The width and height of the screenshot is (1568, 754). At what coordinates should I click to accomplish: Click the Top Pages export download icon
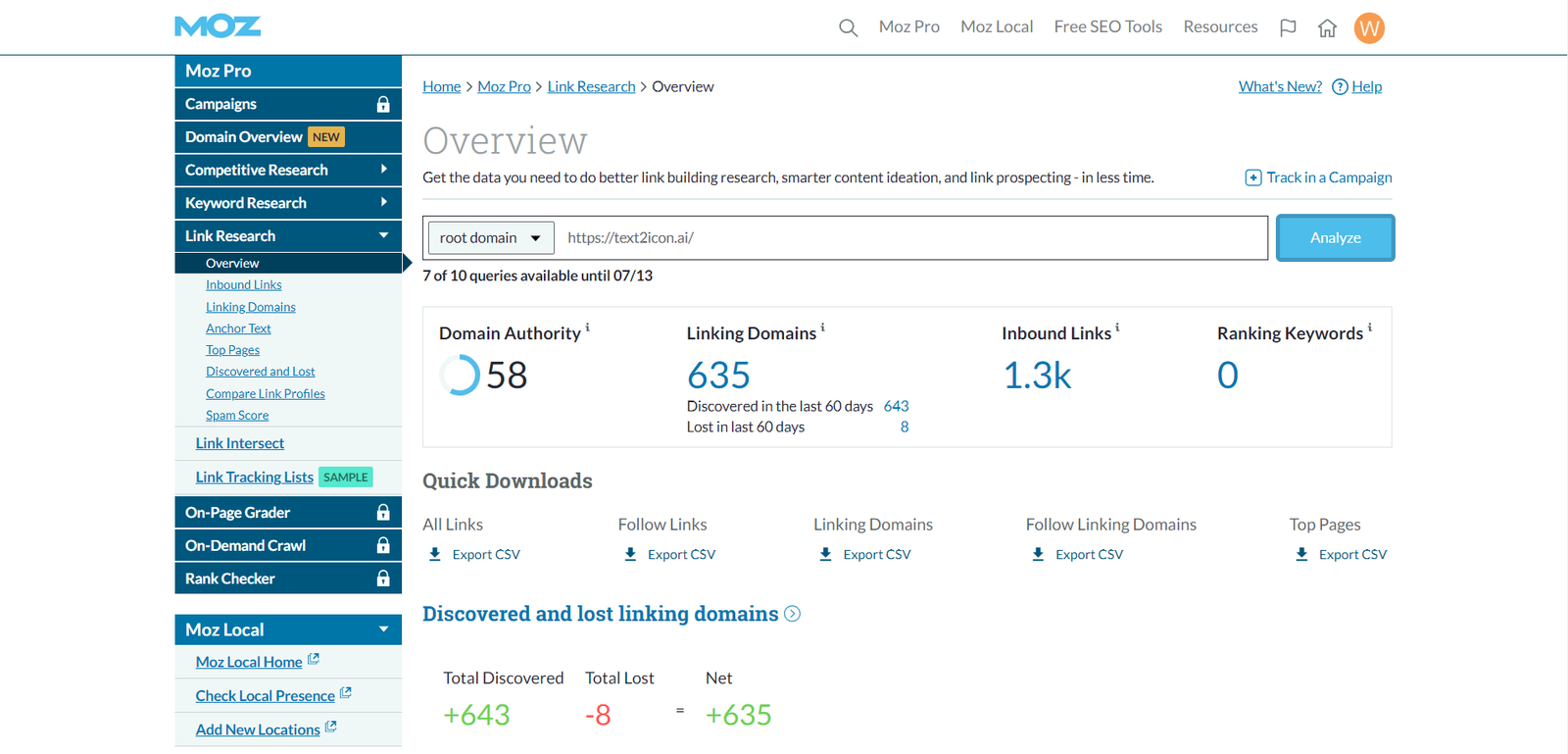point(1301,555)
